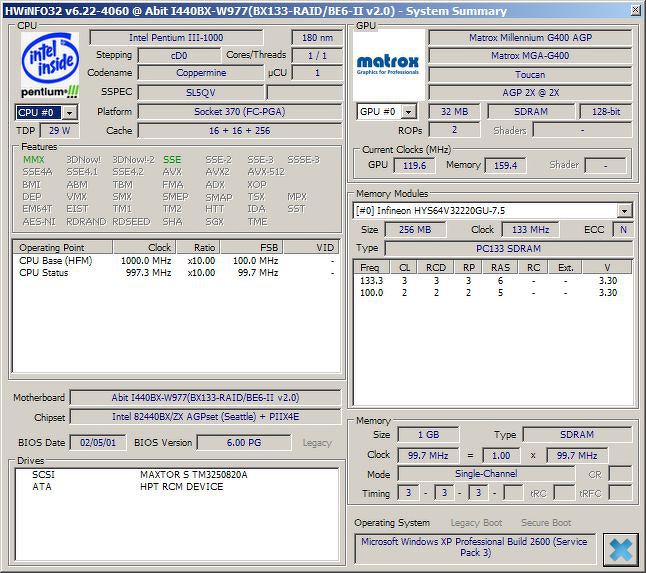The height and width of the screenshot is (573, 646).
Task: Click the 32 MB video memory field
Action: pyautogui.click(x=454, y=112)
